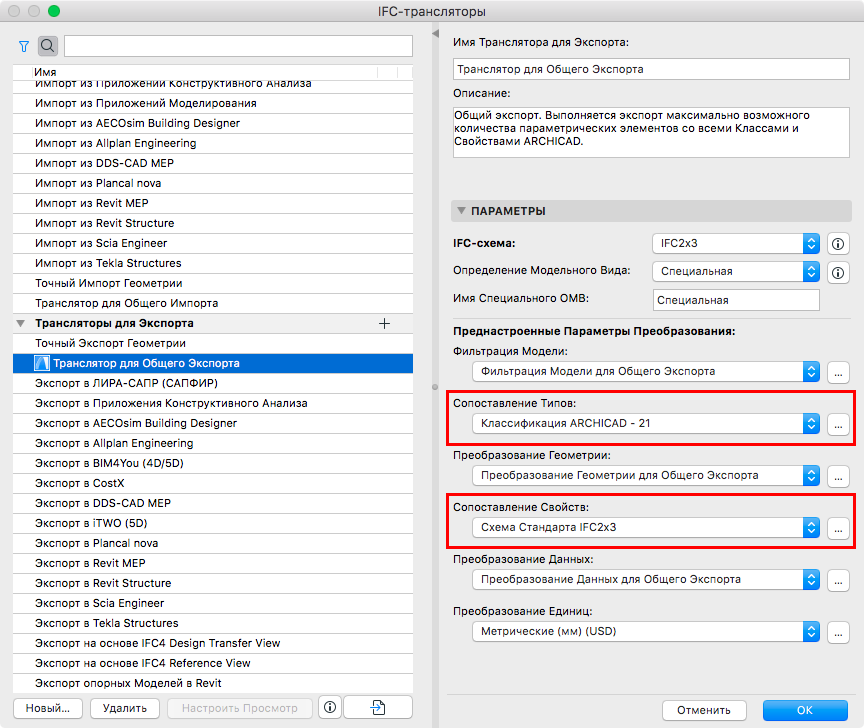Select Экспорт на основе IFC4 Reference View

pos(213,663)
